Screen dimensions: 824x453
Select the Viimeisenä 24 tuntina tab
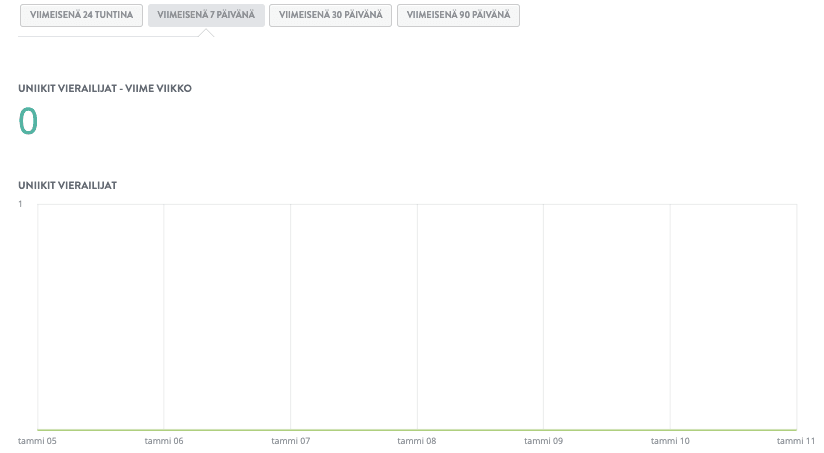pos(81,15)
